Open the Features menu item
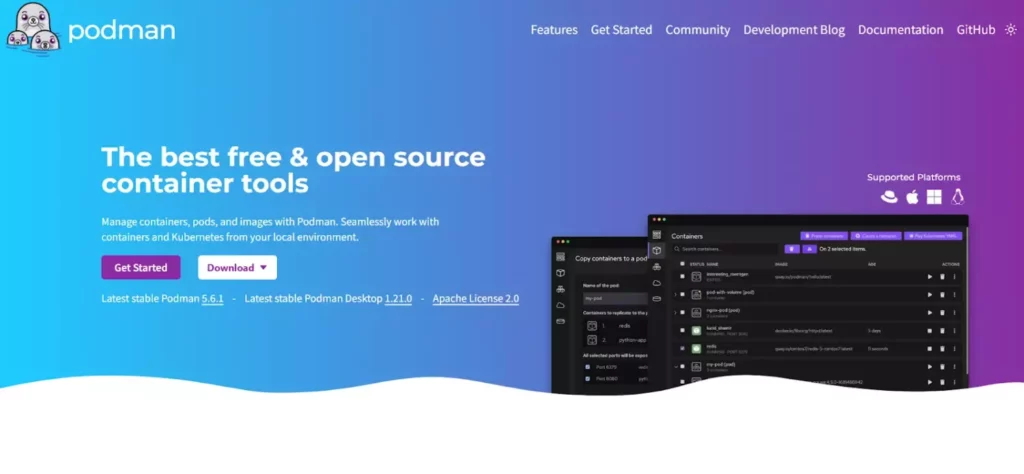 pyautogui.click(x=554, y=30)
